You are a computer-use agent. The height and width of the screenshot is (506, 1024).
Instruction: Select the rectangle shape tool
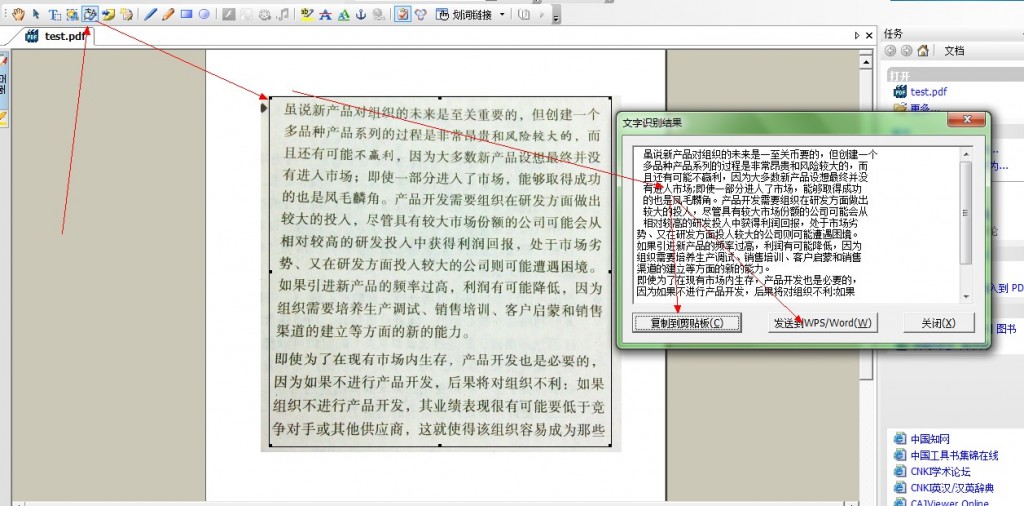click(186, 14)
